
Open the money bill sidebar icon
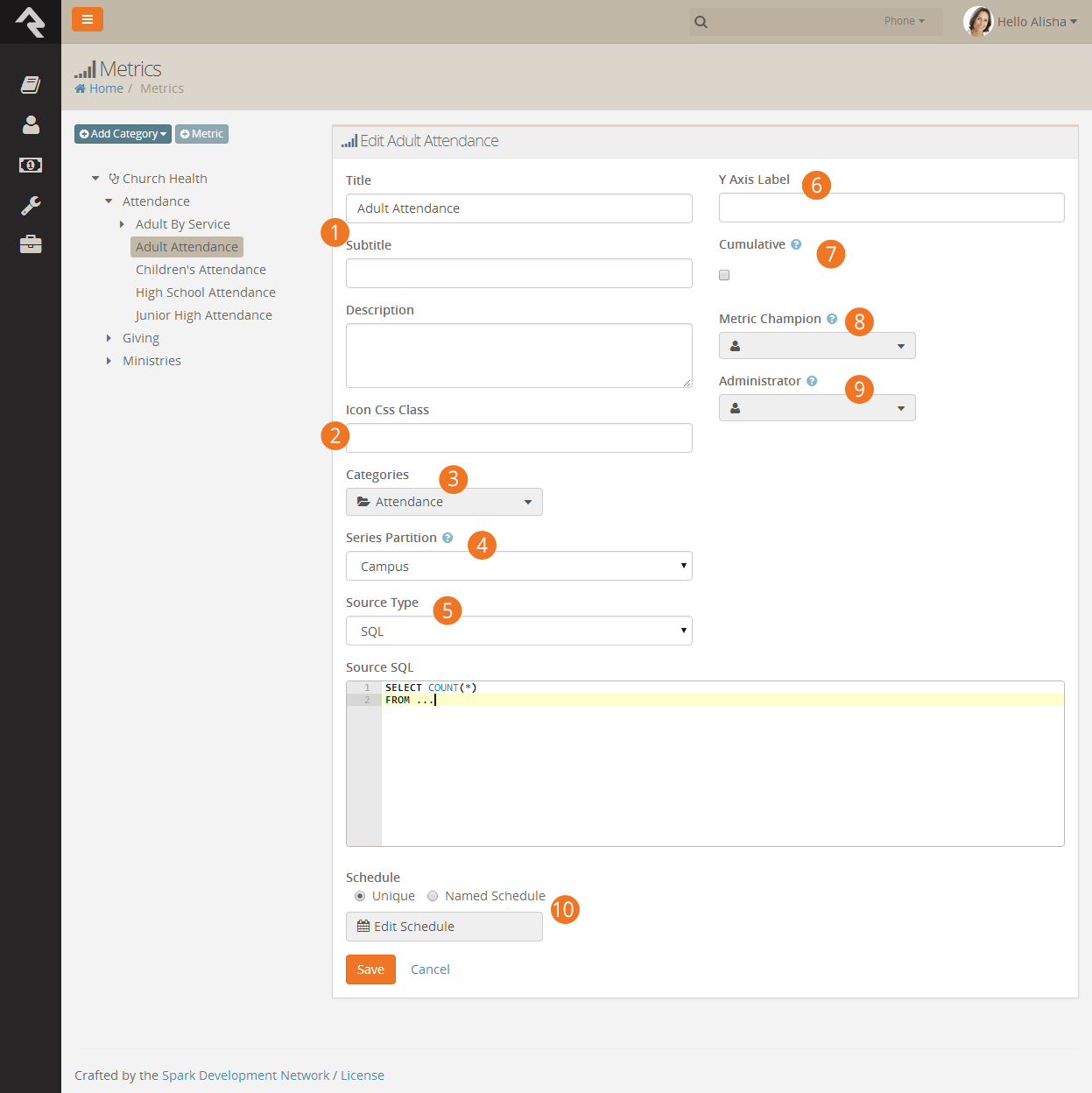point(31,165)
